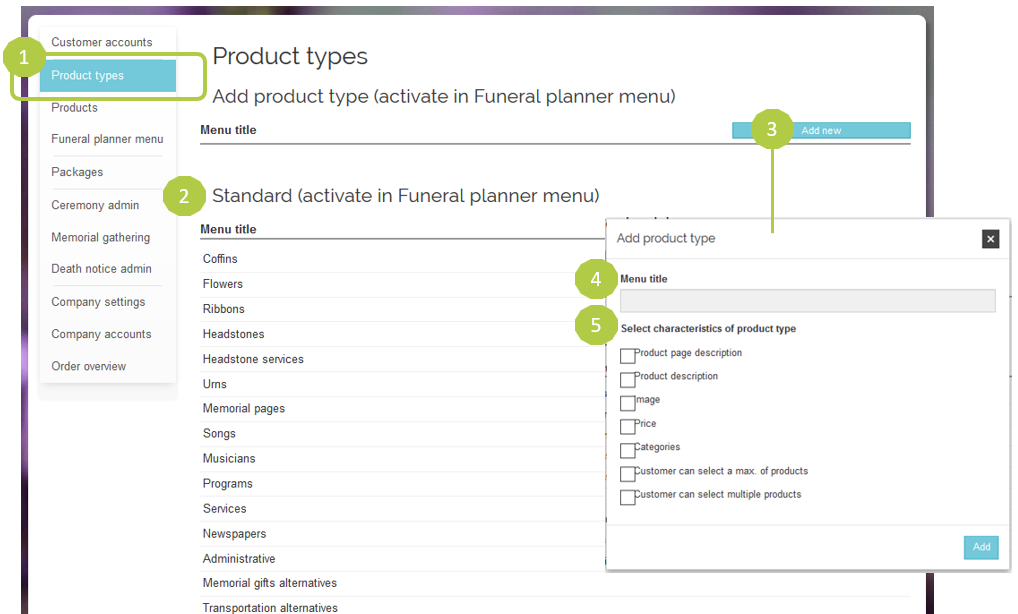Screen dimensions: 1018x614
Task: Open Company settings in sidebar
Action: pyautogui.click(x=98, y=302)
